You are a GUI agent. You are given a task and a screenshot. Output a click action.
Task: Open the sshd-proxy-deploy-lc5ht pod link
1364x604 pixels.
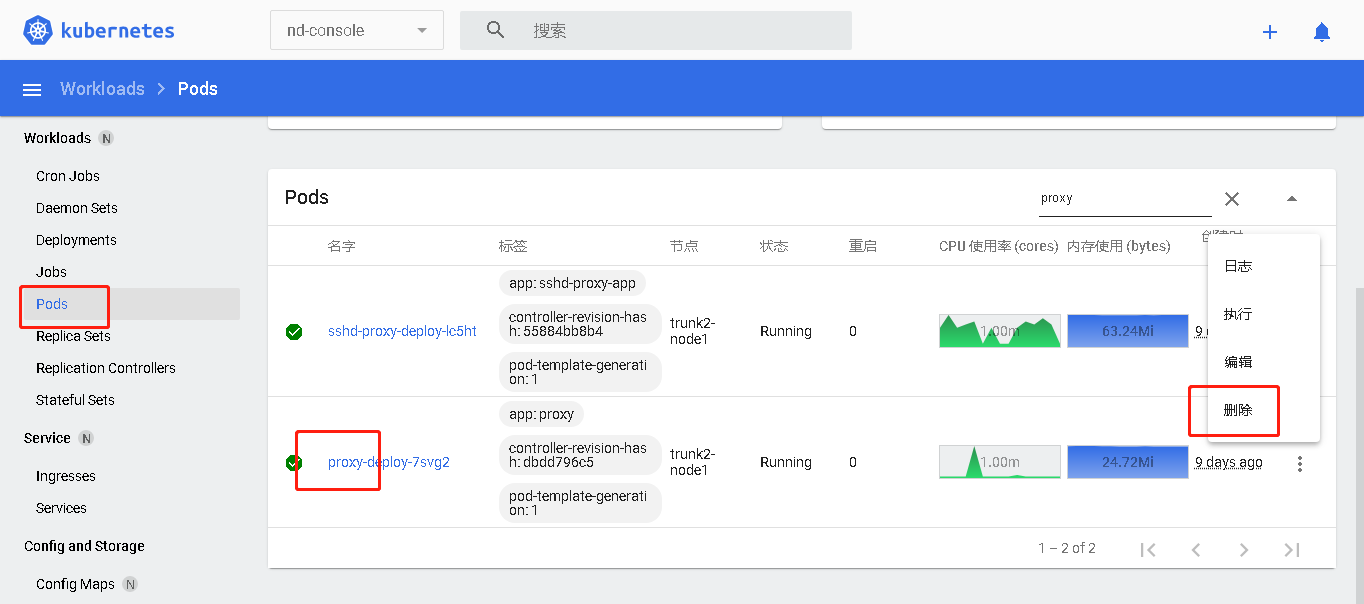coord(402,331)
